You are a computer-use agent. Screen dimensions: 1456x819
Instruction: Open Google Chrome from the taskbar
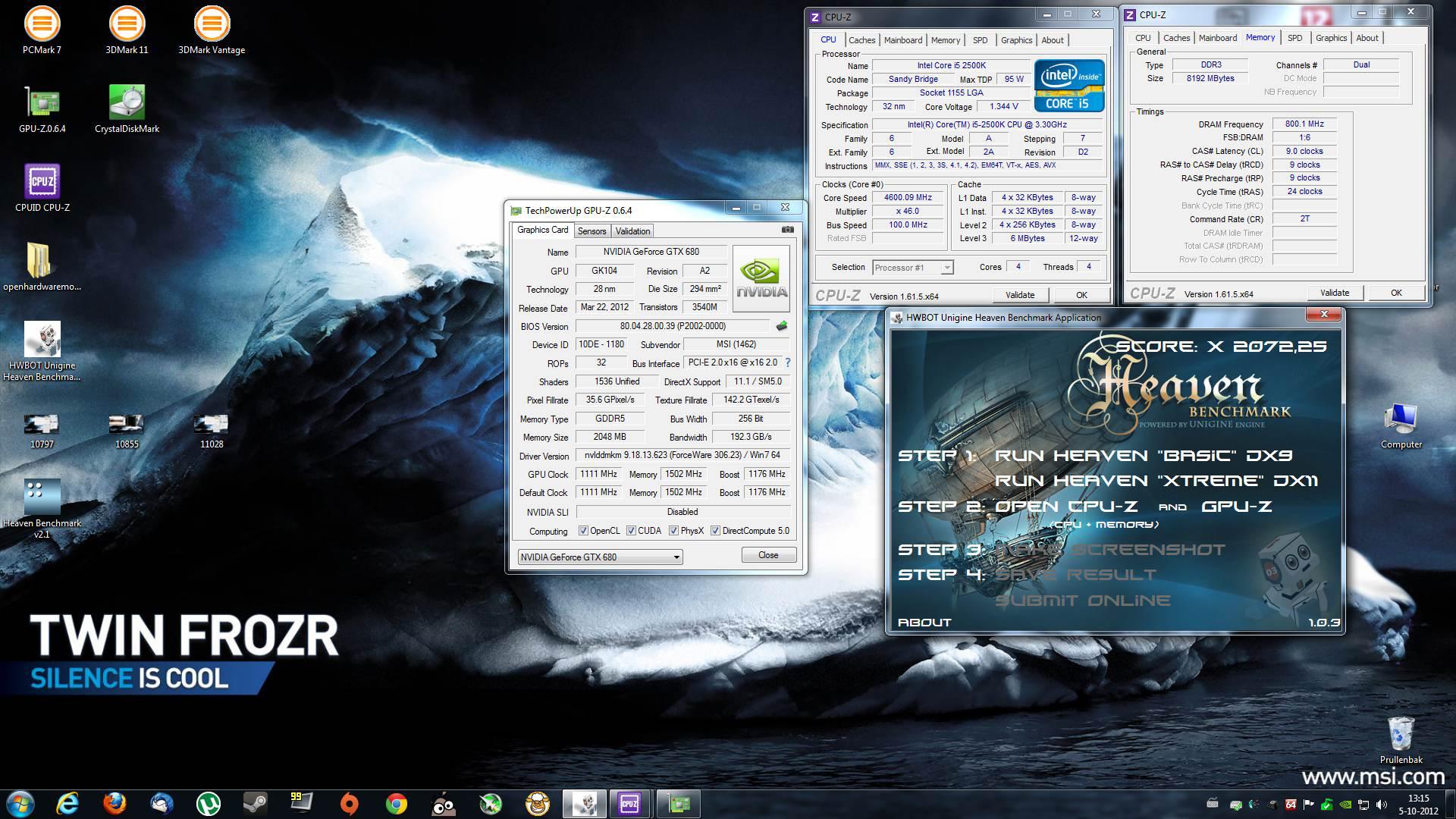point(396,803)
